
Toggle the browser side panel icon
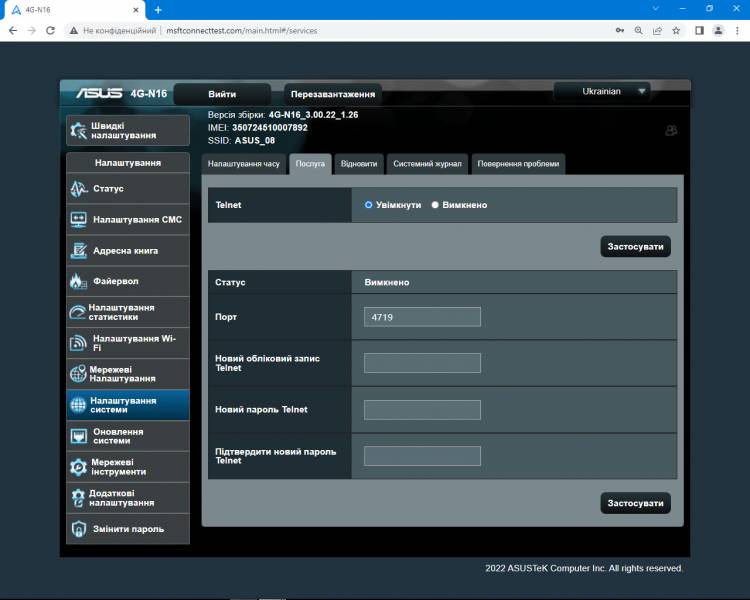699,31
